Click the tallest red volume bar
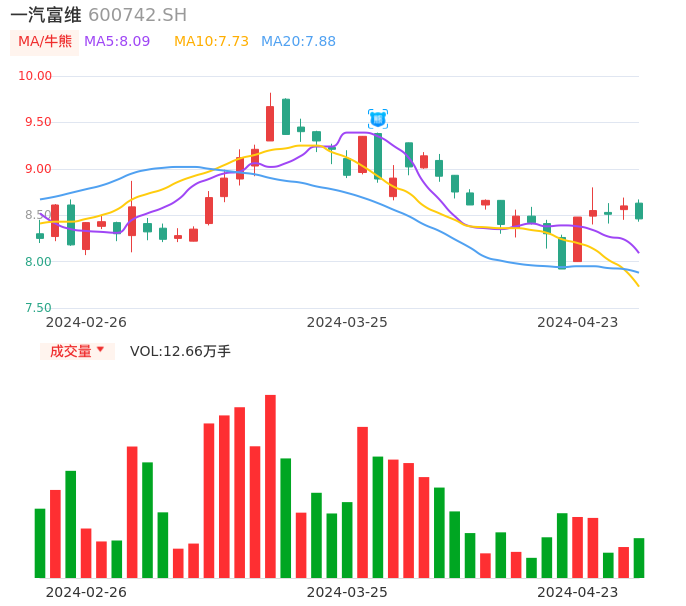Image resolution: width=686 pixels, height=606 pixels. pyautogui.click(x=270, y=486)
